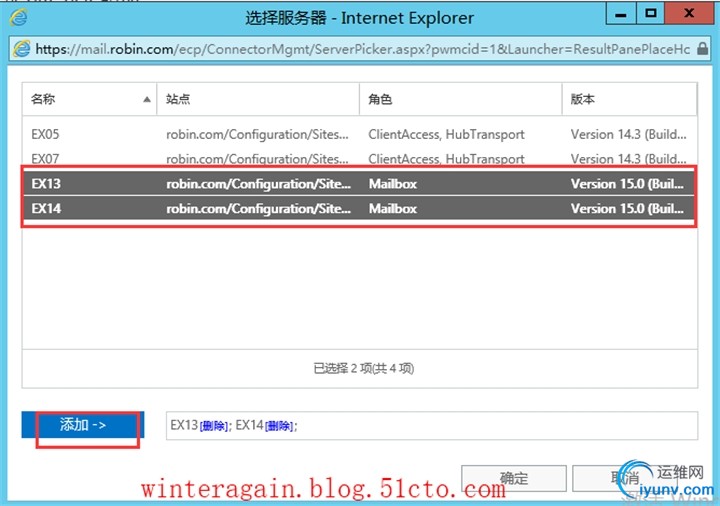Select the EX05 server row
The width and height of the screenshot is (720, 506).
[x=360, y=135]
